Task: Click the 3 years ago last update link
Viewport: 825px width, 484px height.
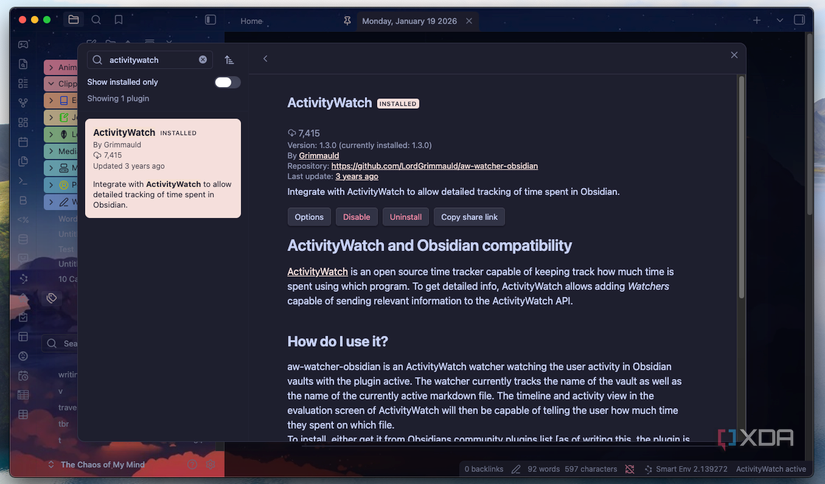Action: coord(357,176)
